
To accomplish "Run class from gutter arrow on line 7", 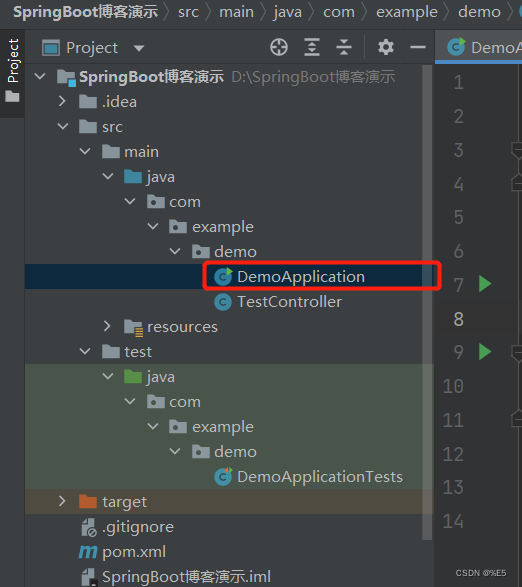I will (485, 284).
